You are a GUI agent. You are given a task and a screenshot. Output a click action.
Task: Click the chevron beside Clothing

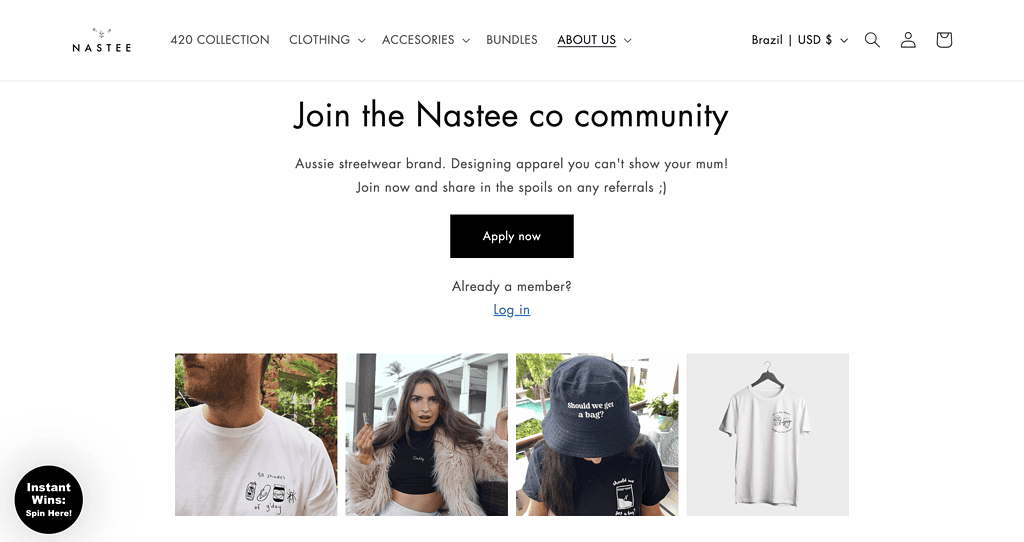[361, 40]
